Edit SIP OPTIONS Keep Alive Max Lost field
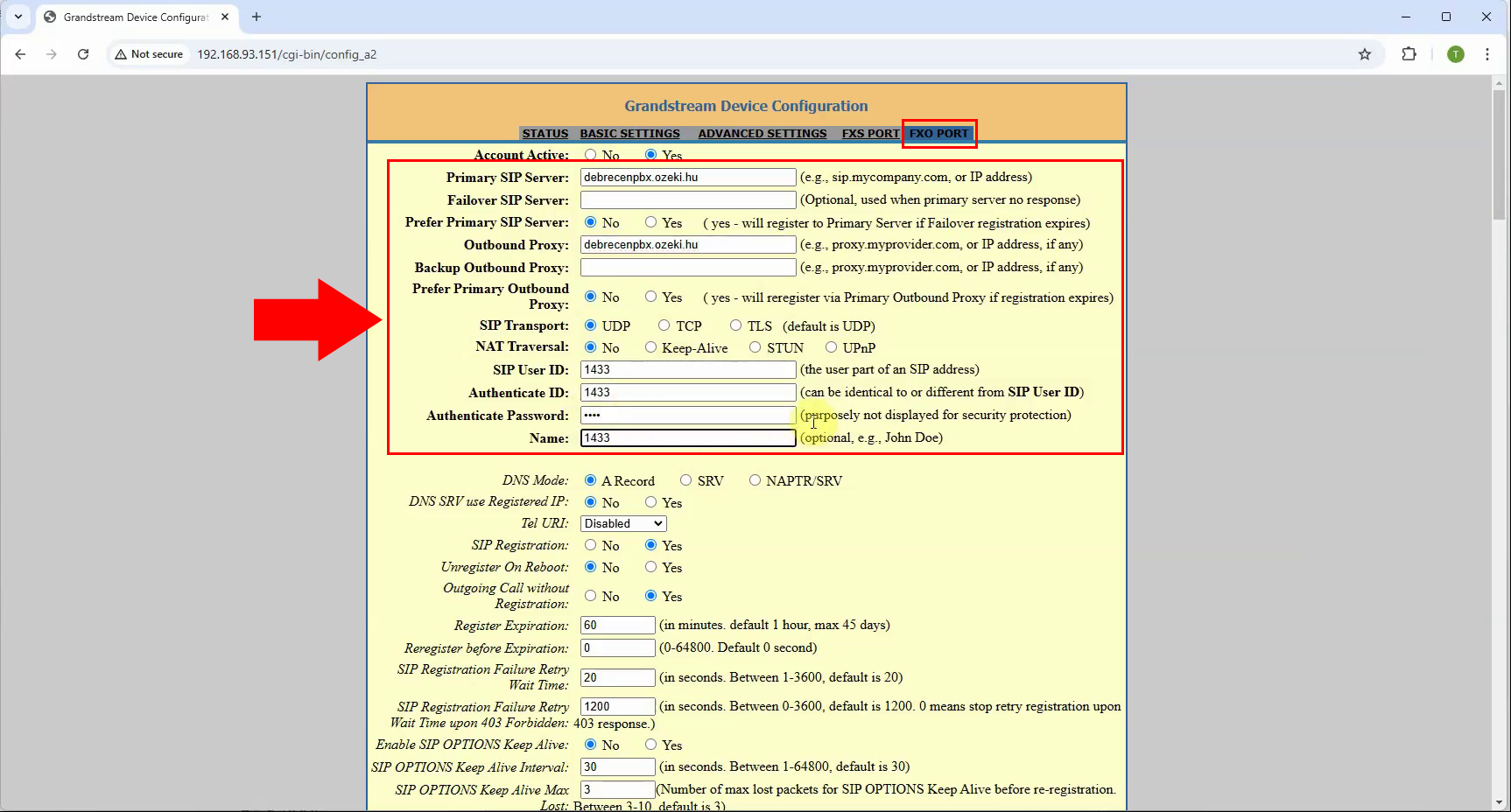This screenshot has height=812, width=1511. 618,790
